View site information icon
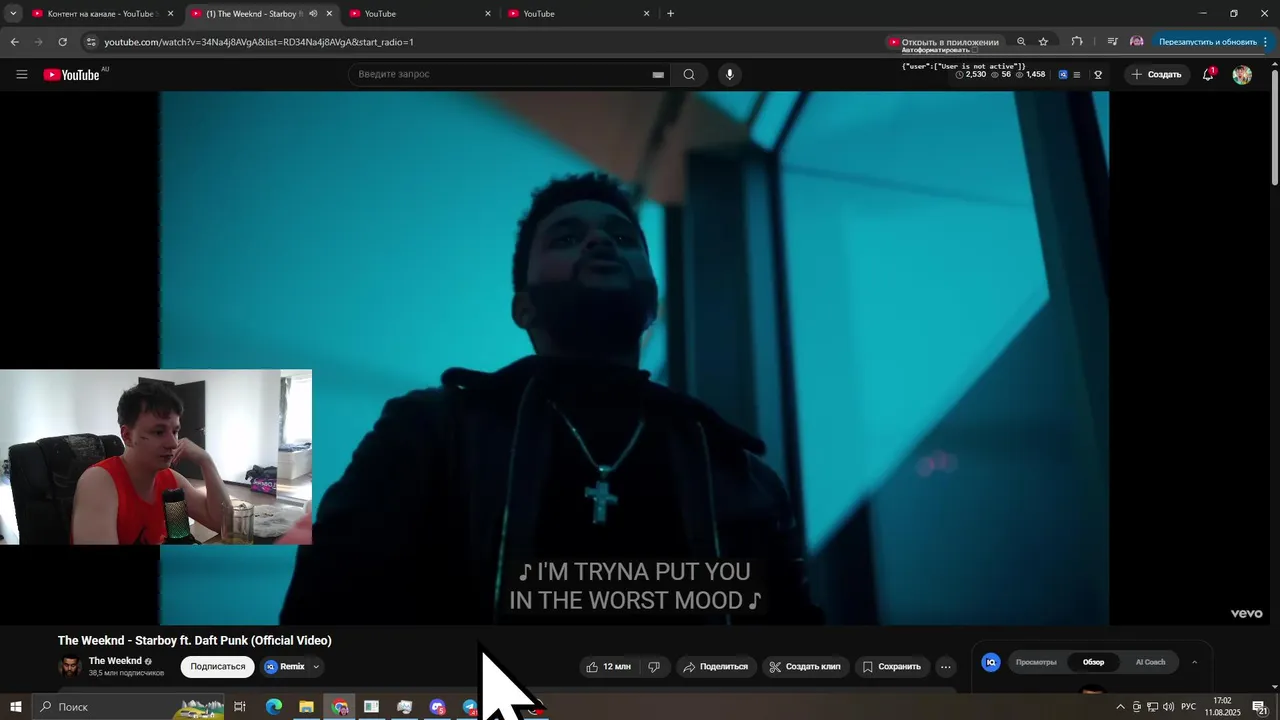Viewport: 1280px width, 720px height. pyautogui.click(x=91, y=42)
